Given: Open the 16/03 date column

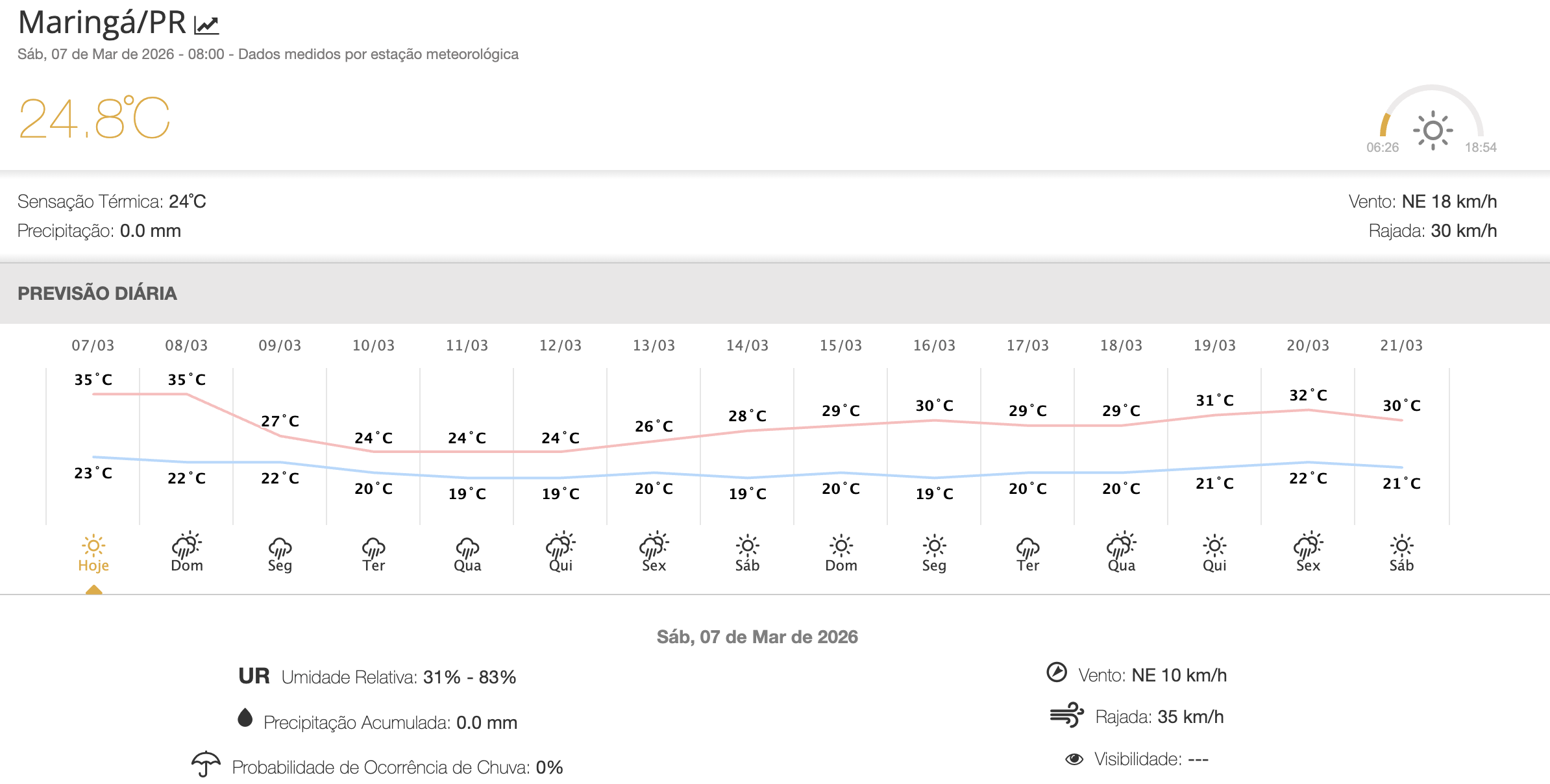Looking at the screenshot, I should pyautogui.click(x=934, y=346).
